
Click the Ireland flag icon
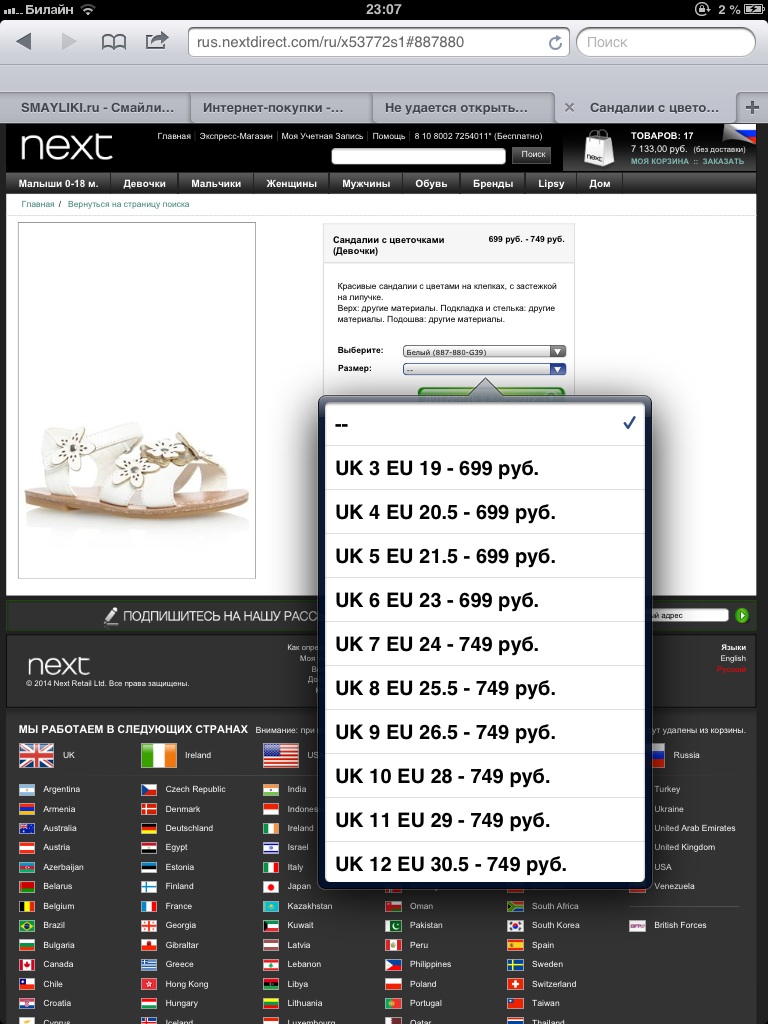[159, 756]
